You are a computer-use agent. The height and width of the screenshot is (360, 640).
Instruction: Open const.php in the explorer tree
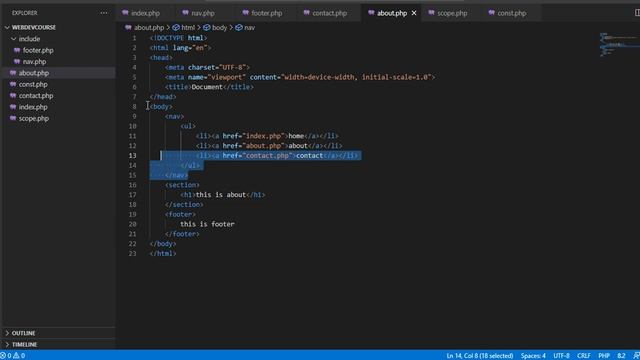point(33,84)
